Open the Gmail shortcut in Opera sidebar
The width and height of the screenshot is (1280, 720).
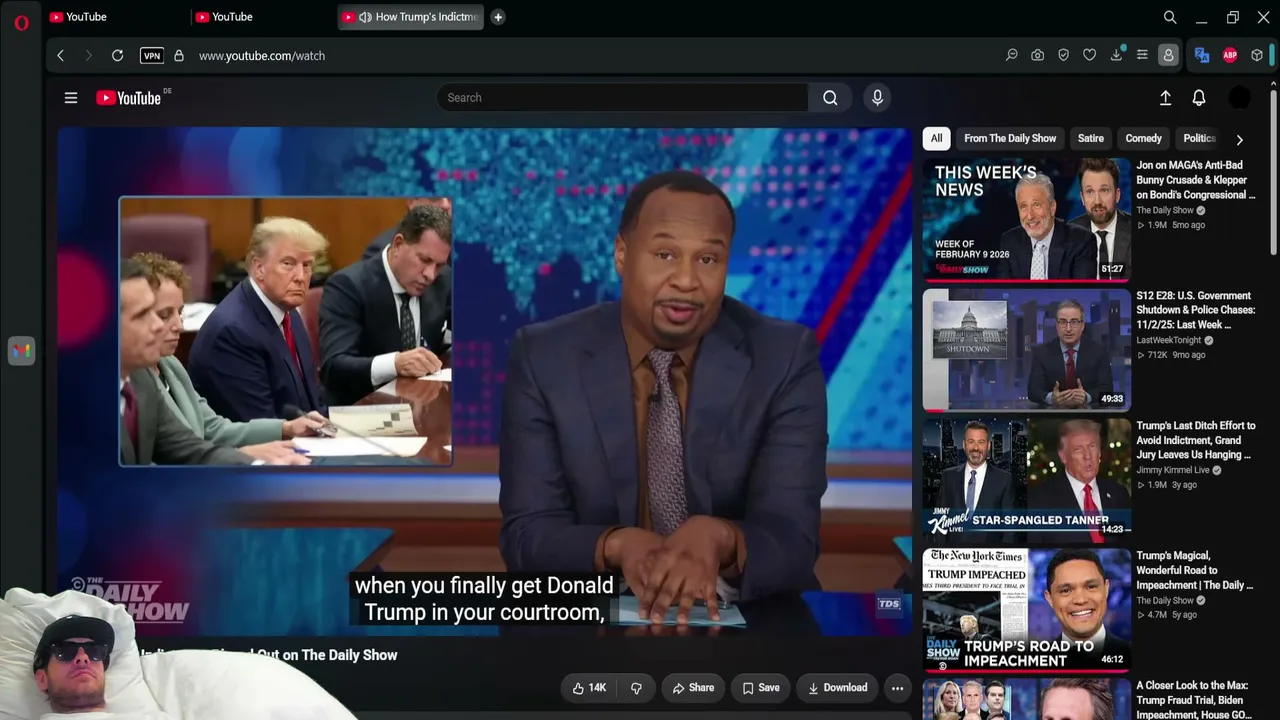pyautogui.click(x=21, y=351)
